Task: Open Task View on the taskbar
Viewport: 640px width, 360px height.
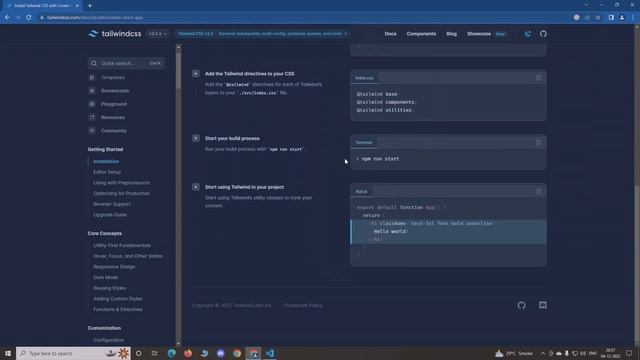Action: pyautogui.click(x=154, y=353)
